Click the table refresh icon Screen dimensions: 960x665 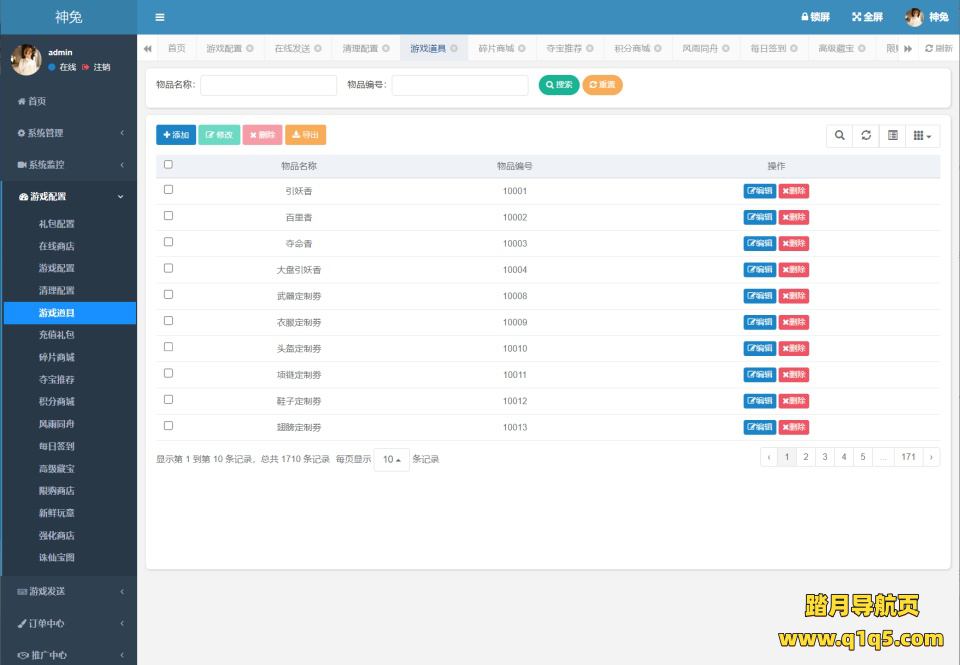point(867,136)
